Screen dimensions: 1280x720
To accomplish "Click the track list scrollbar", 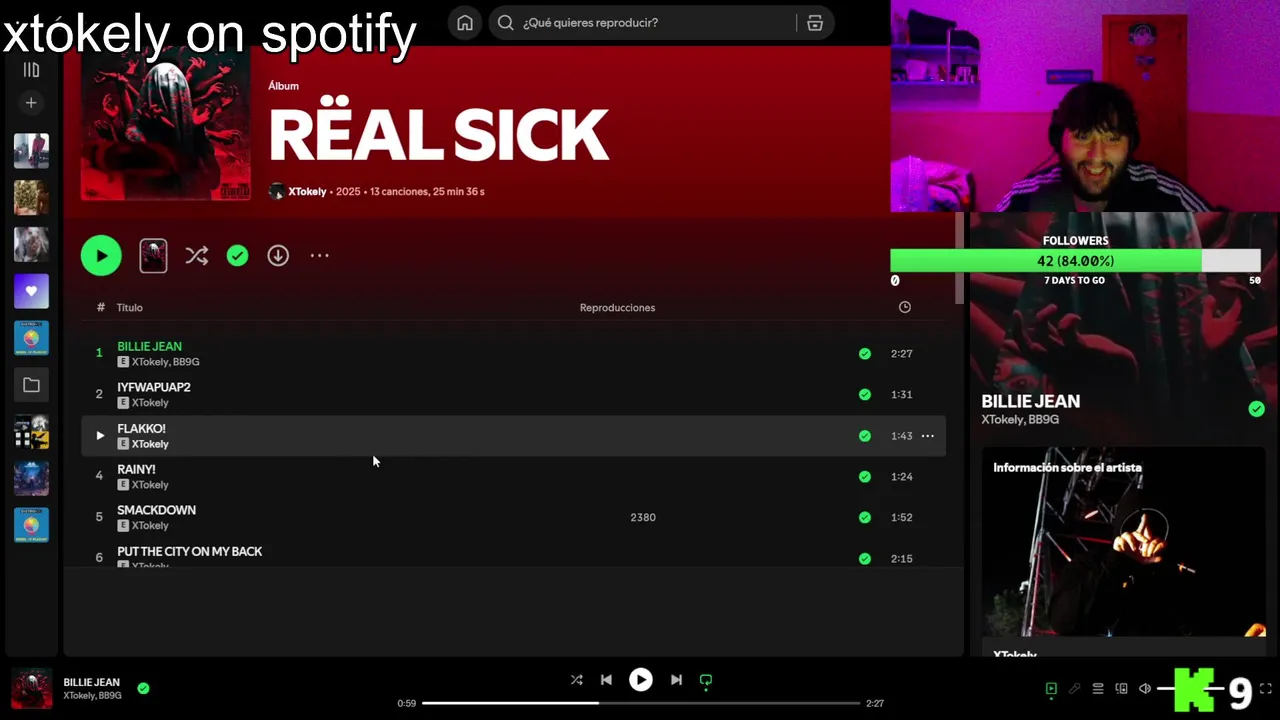I will [959, 260].
